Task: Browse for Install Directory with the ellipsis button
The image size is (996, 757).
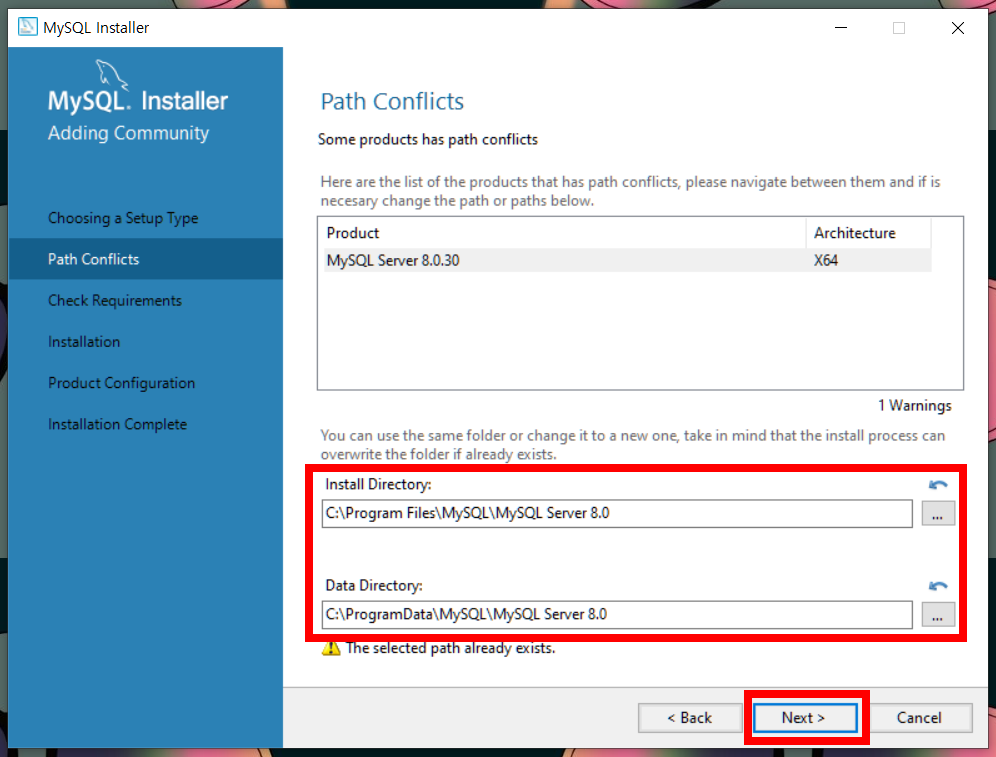Action: click(938, 513)
